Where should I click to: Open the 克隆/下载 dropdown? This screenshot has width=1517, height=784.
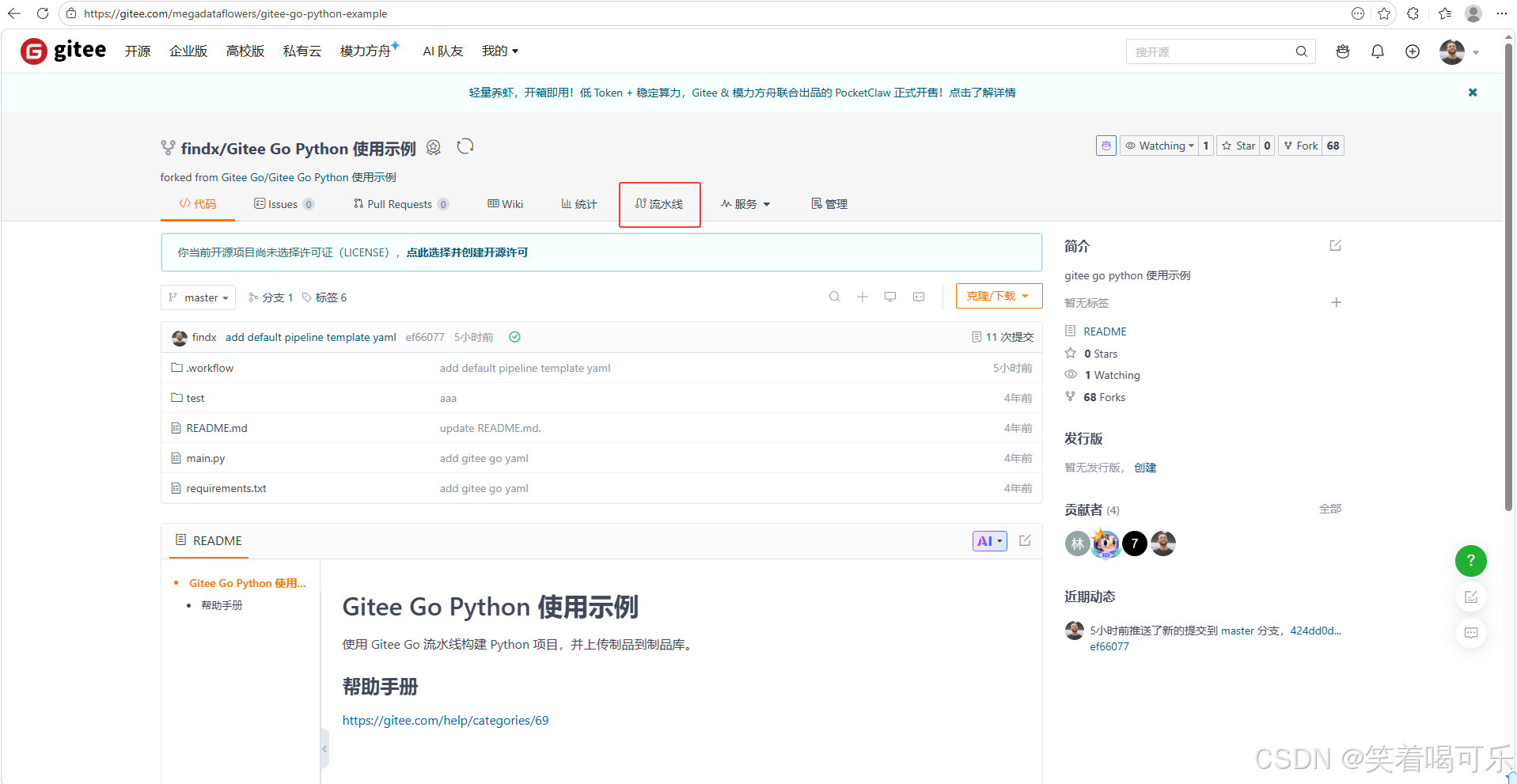point(999,296)
